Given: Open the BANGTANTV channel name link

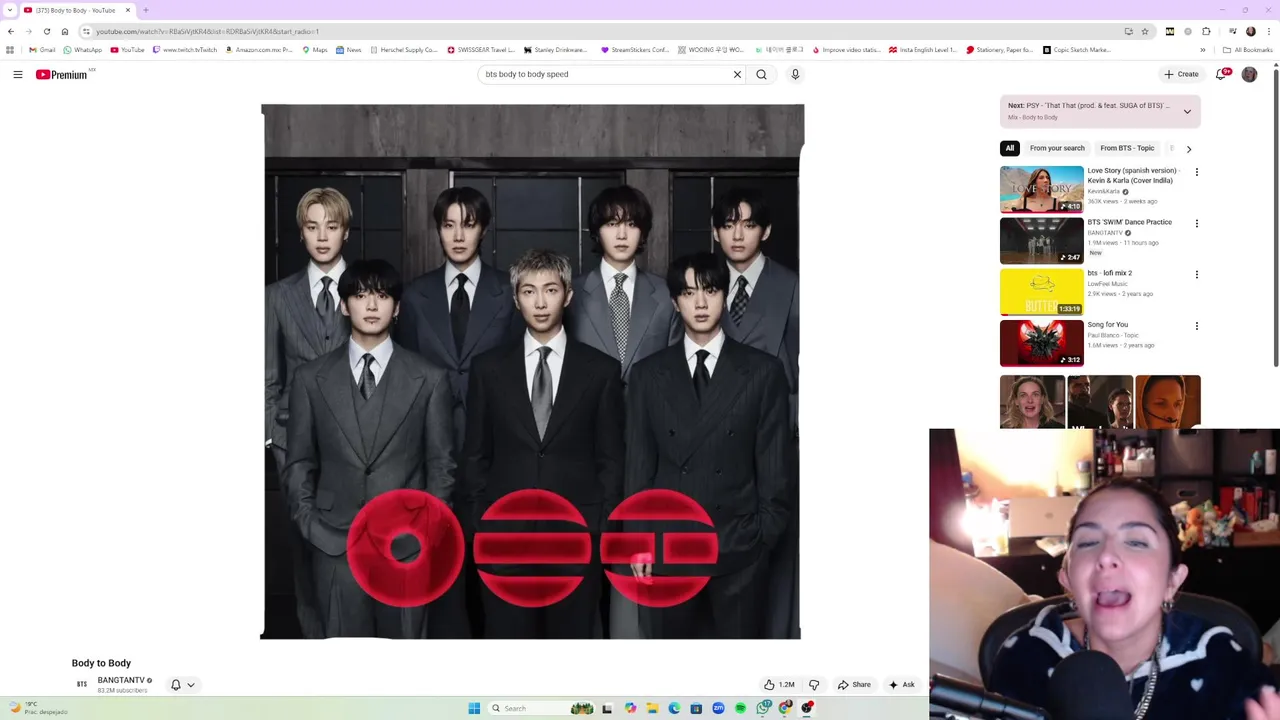Looking at the screenshot, I should (x=121, y=680).
